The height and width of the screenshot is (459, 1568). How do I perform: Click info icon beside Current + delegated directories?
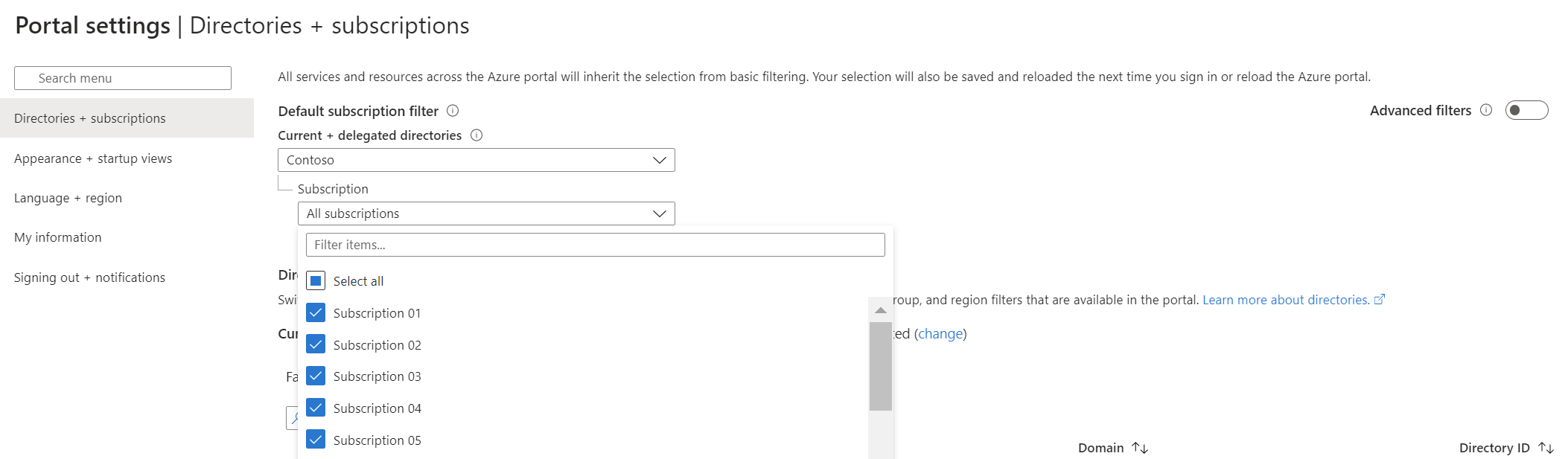click(477, 135)
